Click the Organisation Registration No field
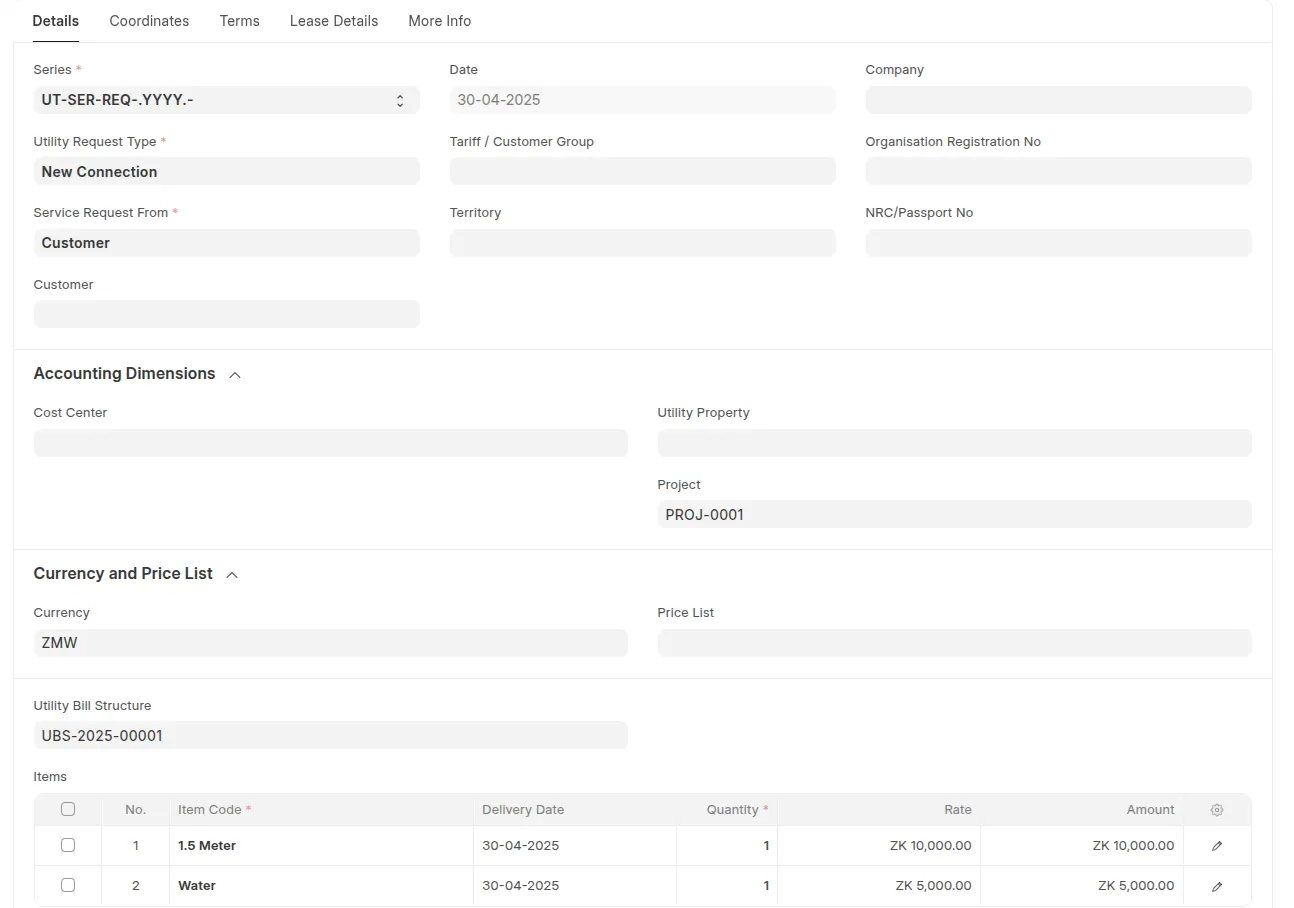The height and width of the screenshot is (908, 1294). (1058, 171)
